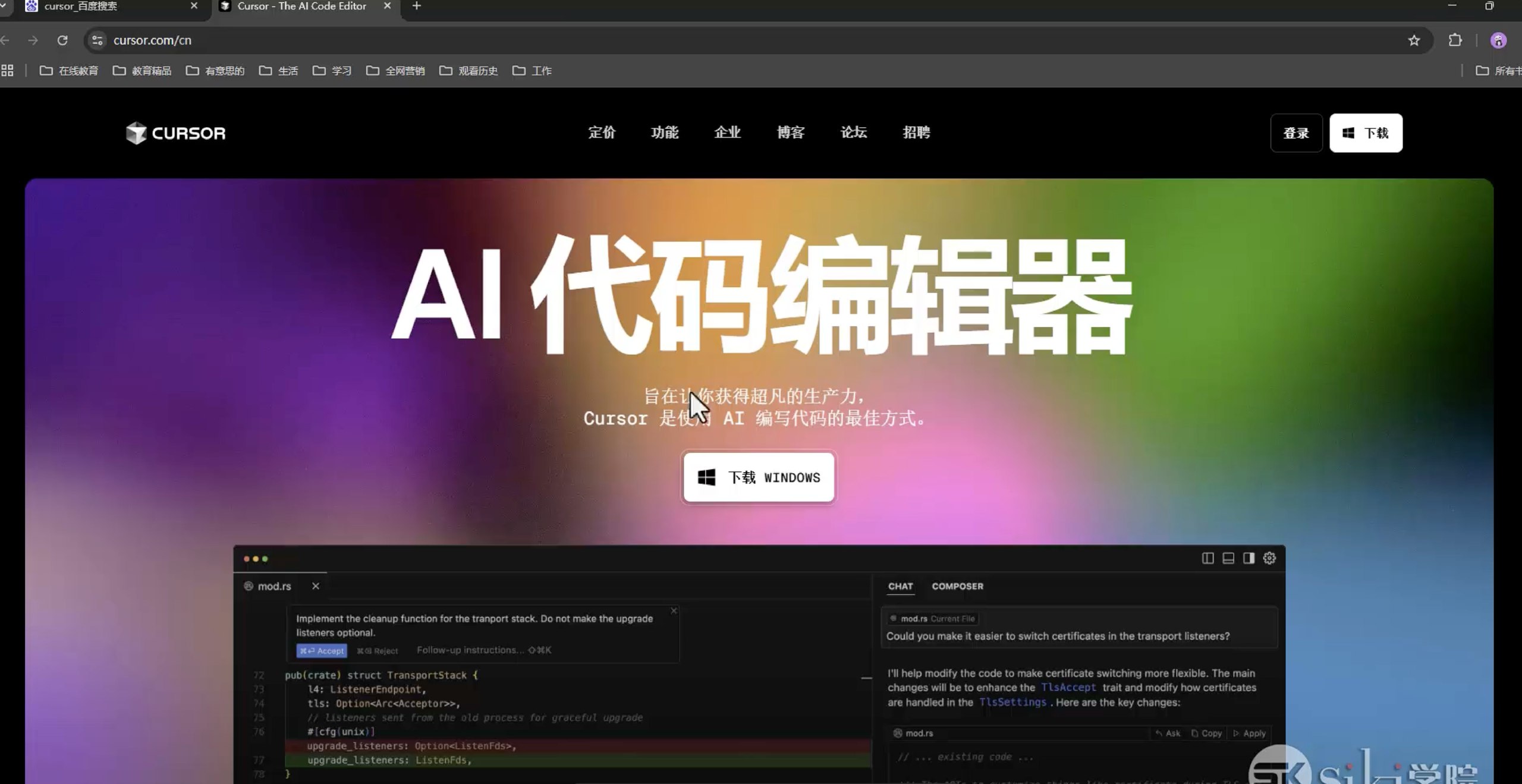This screenshot has width=1522, height=784.
Task: Bookmark this page using the star icon
Action: tap(1414, 40)
